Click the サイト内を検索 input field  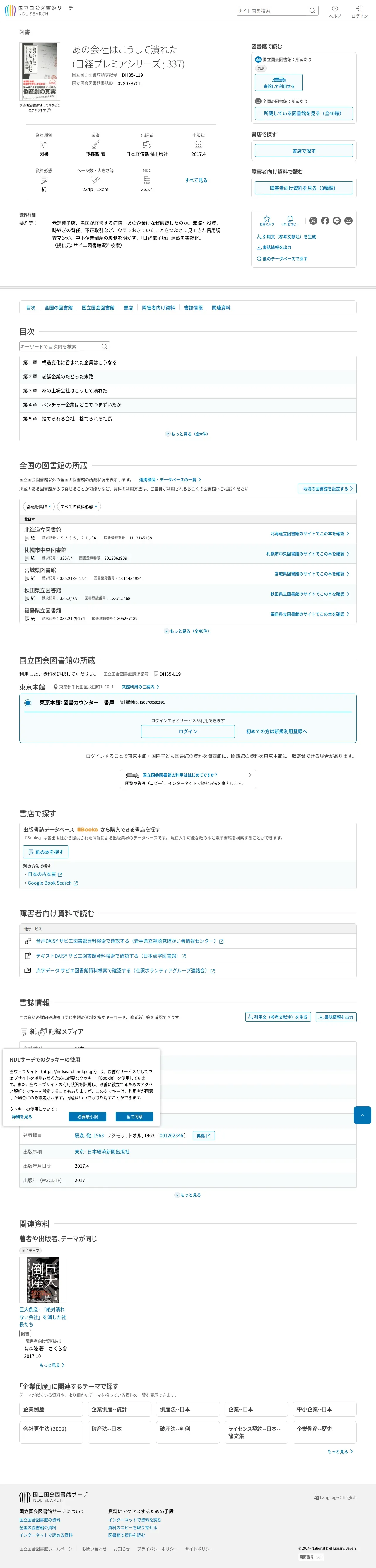(x=271, y=10)
